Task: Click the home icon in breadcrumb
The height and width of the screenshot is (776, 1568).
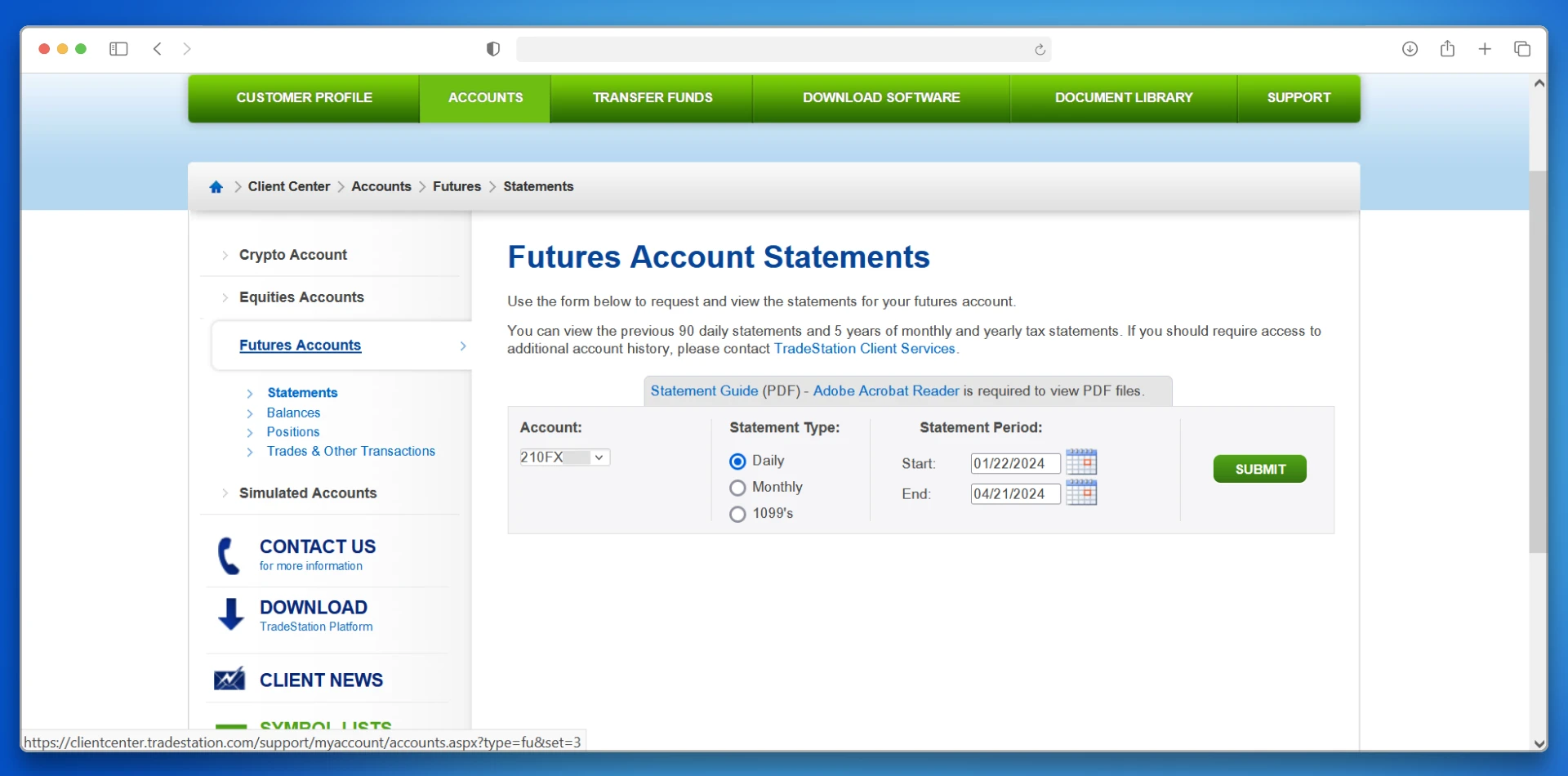Action: point(216,187)
